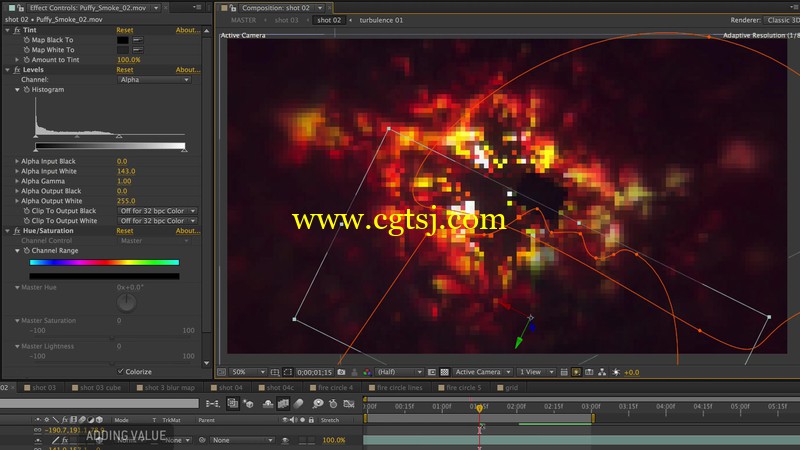This screenshot has width=800, height=450.
Task: Toggle the fast previews icon
Action: click(x=576, y=372)
